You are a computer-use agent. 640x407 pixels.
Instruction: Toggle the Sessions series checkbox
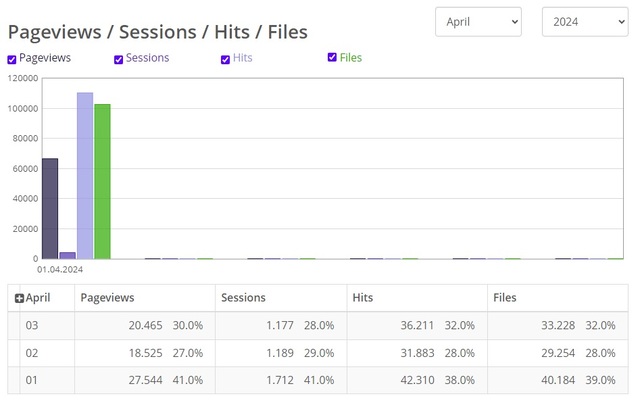tap(119, 59)
